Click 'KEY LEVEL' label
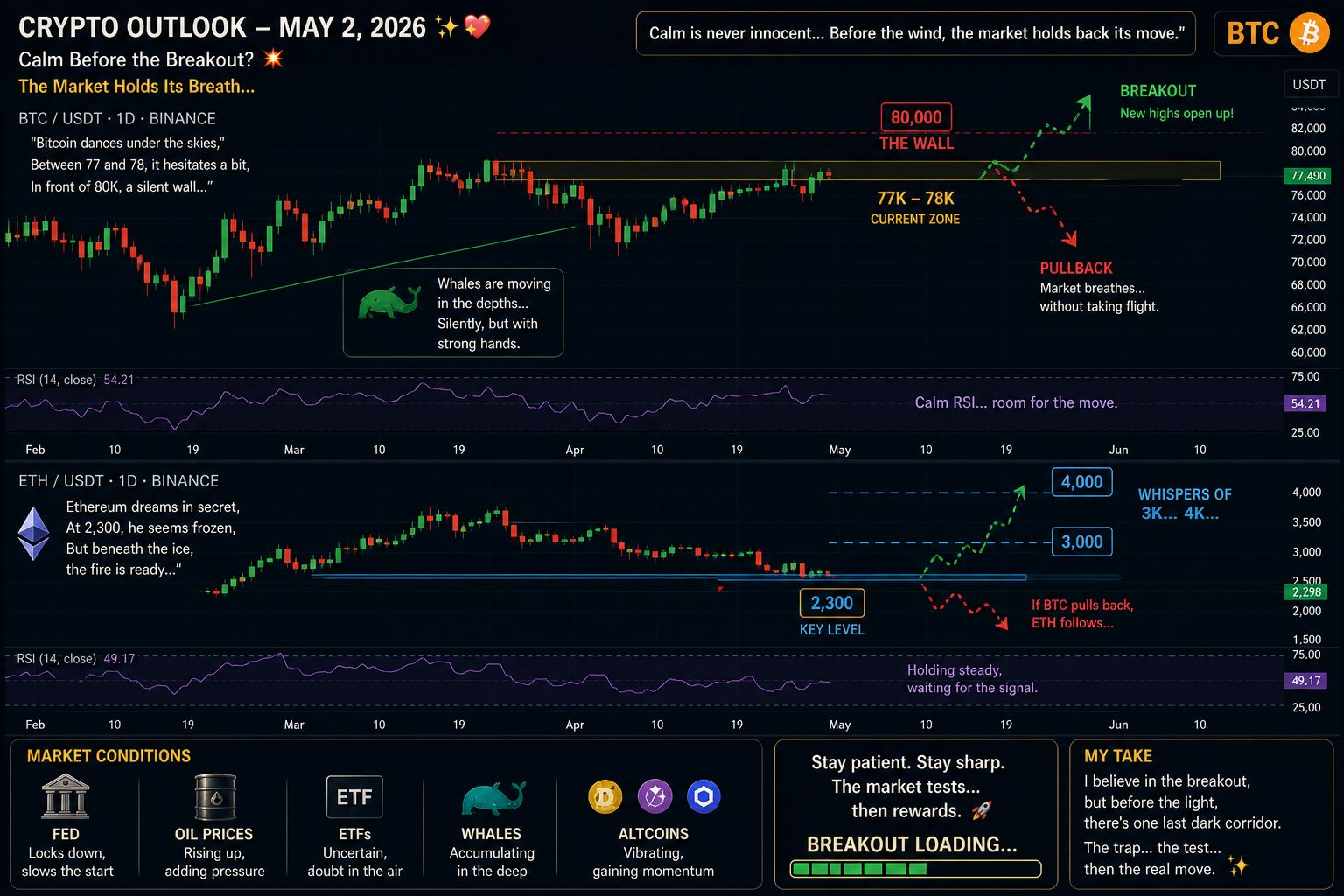Image resolution: width=1344 pixels, height=896 pixels. click(832, 629)
